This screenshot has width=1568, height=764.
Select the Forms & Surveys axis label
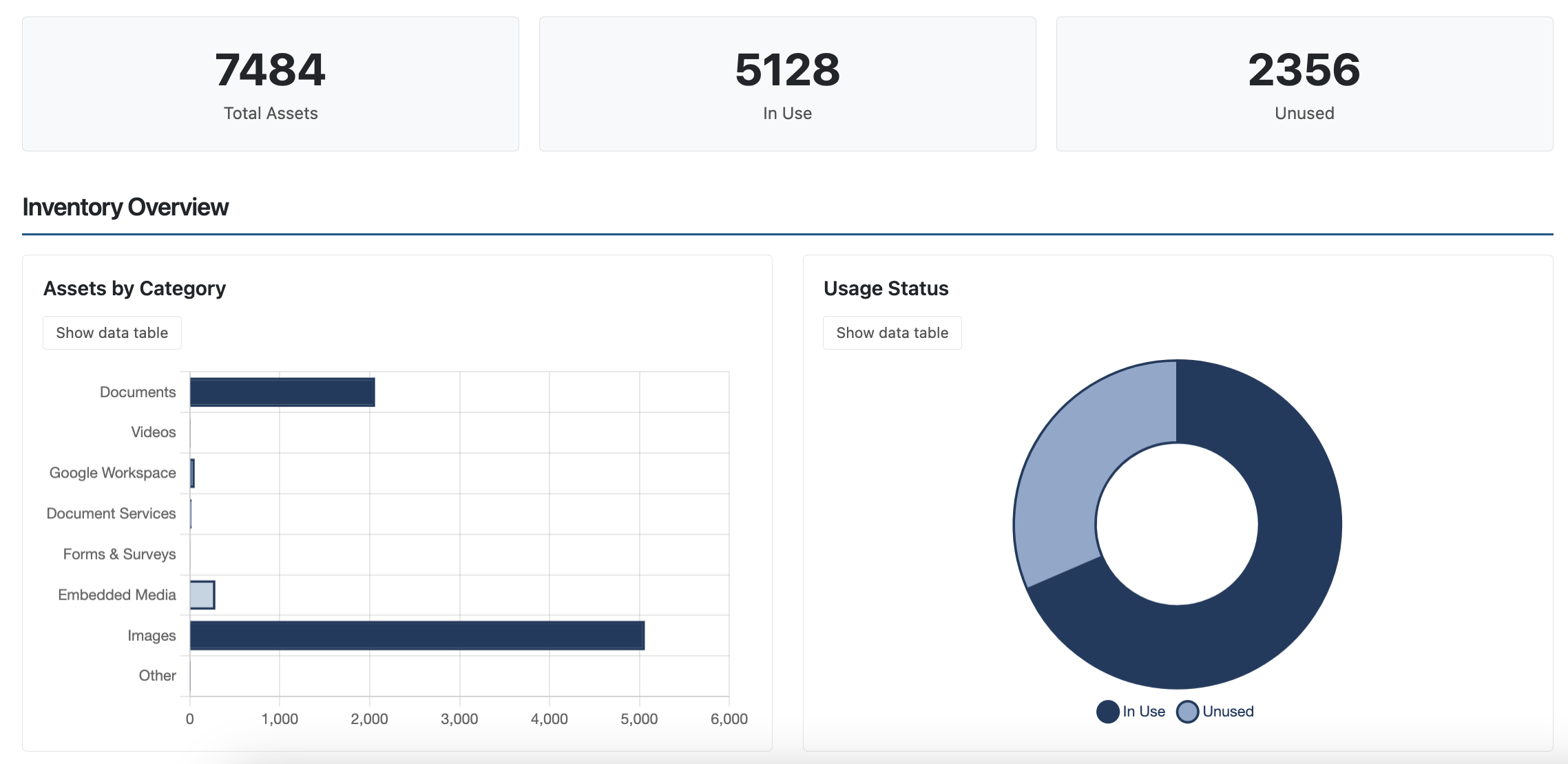click(118, 553)
